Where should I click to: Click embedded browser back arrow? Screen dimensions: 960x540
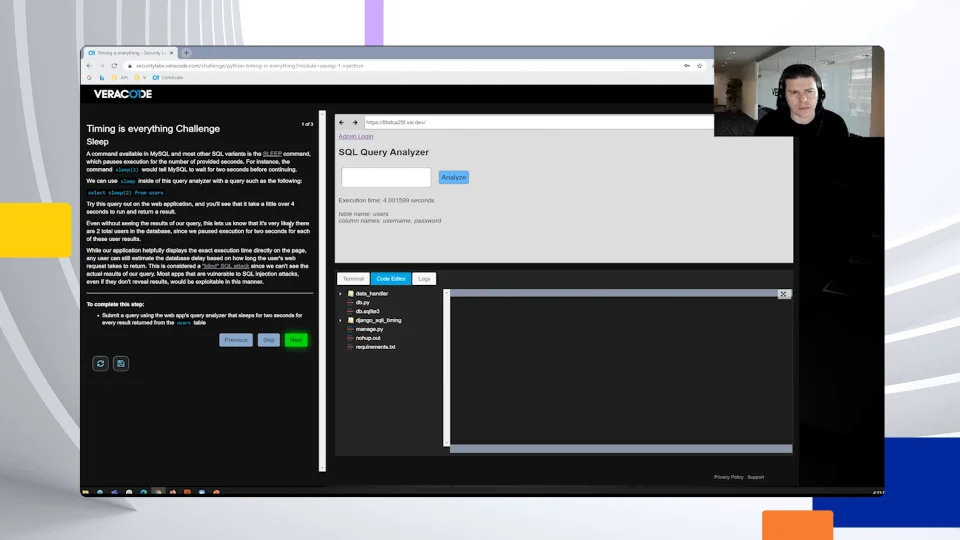click(x=342, y=122)
